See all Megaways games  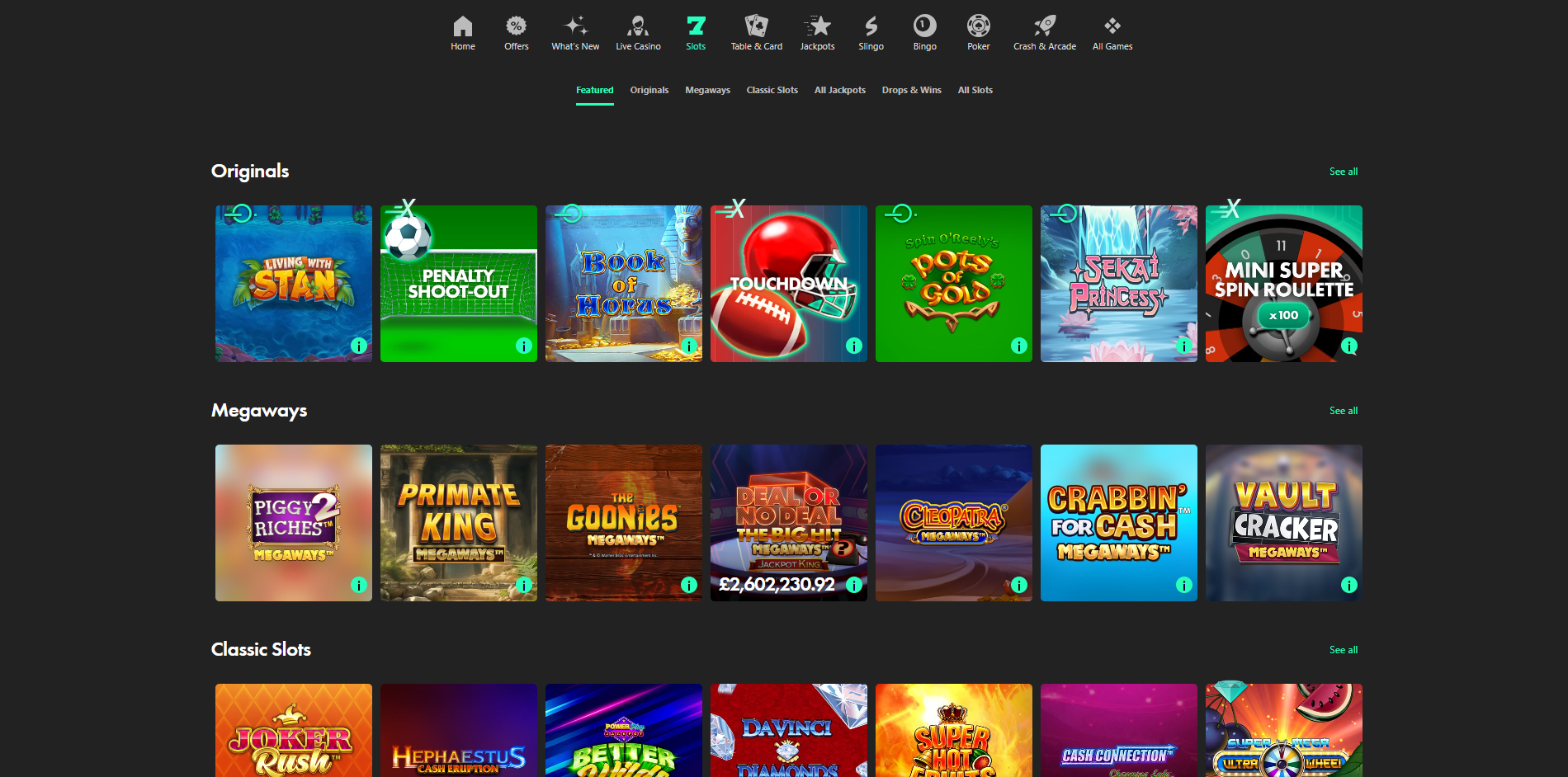(1344, 411)
